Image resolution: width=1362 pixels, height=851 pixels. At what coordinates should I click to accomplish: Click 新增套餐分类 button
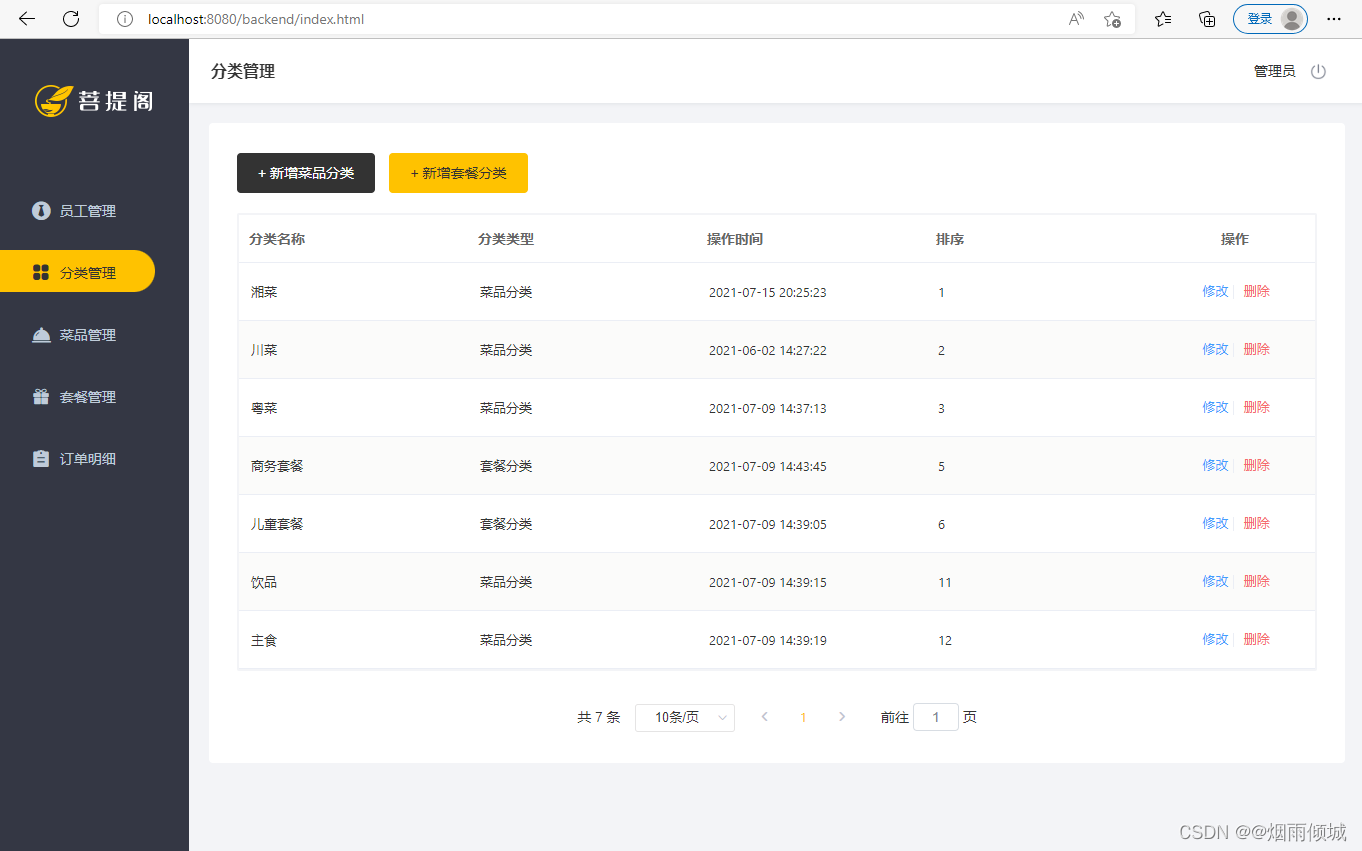(458, 173)
